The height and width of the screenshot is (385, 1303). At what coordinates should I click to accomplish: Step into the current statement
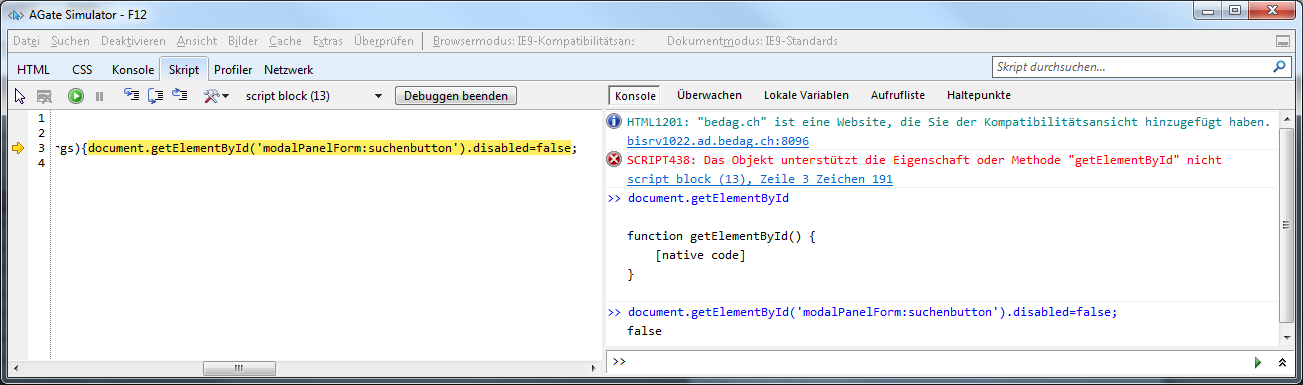(x=131, y=96)
